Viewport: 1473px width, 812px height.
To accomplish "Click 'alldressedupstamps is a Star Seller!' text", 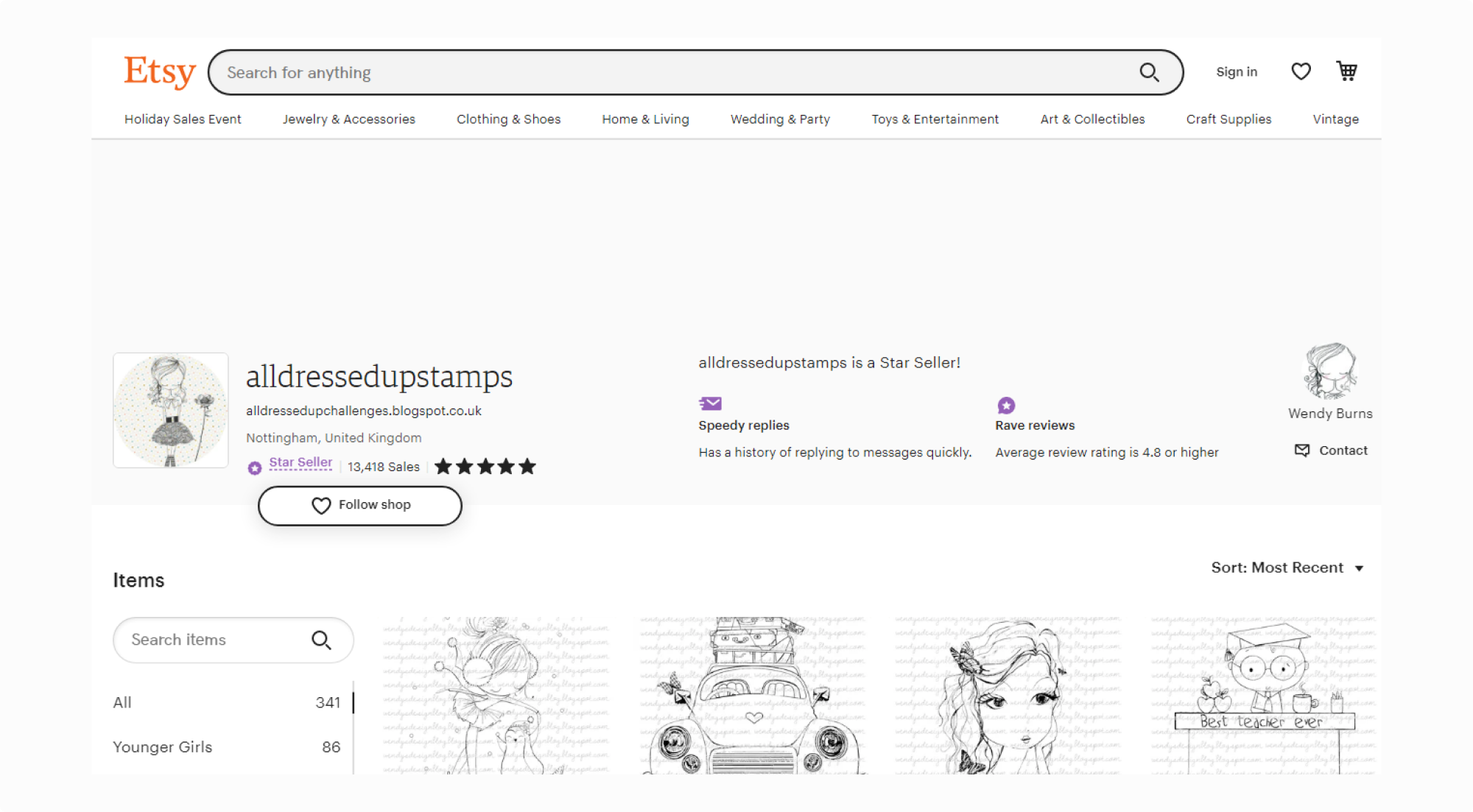I will click(x=829, y=363).
